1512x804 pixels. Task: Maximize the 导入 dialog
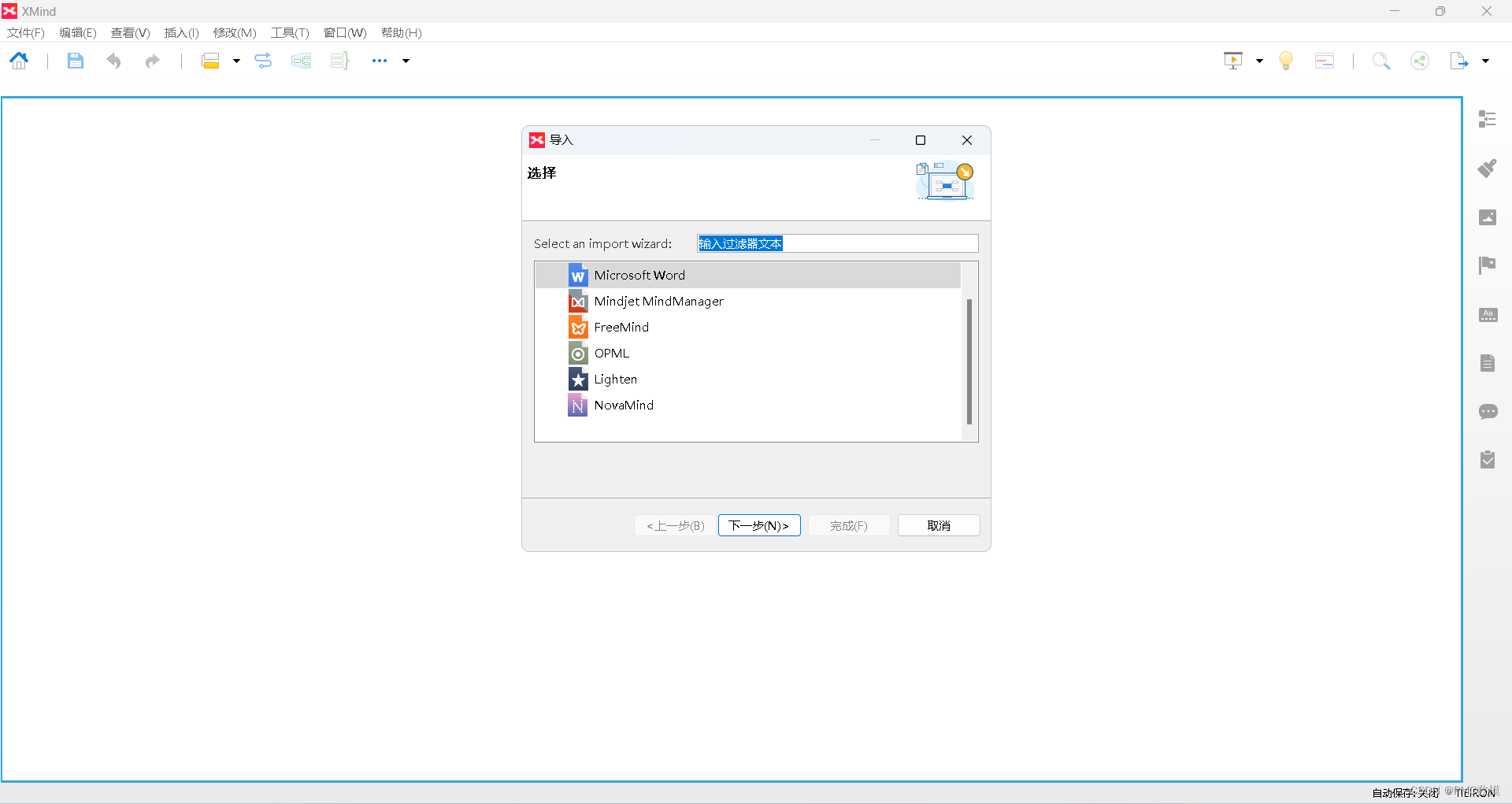point(921,140)
